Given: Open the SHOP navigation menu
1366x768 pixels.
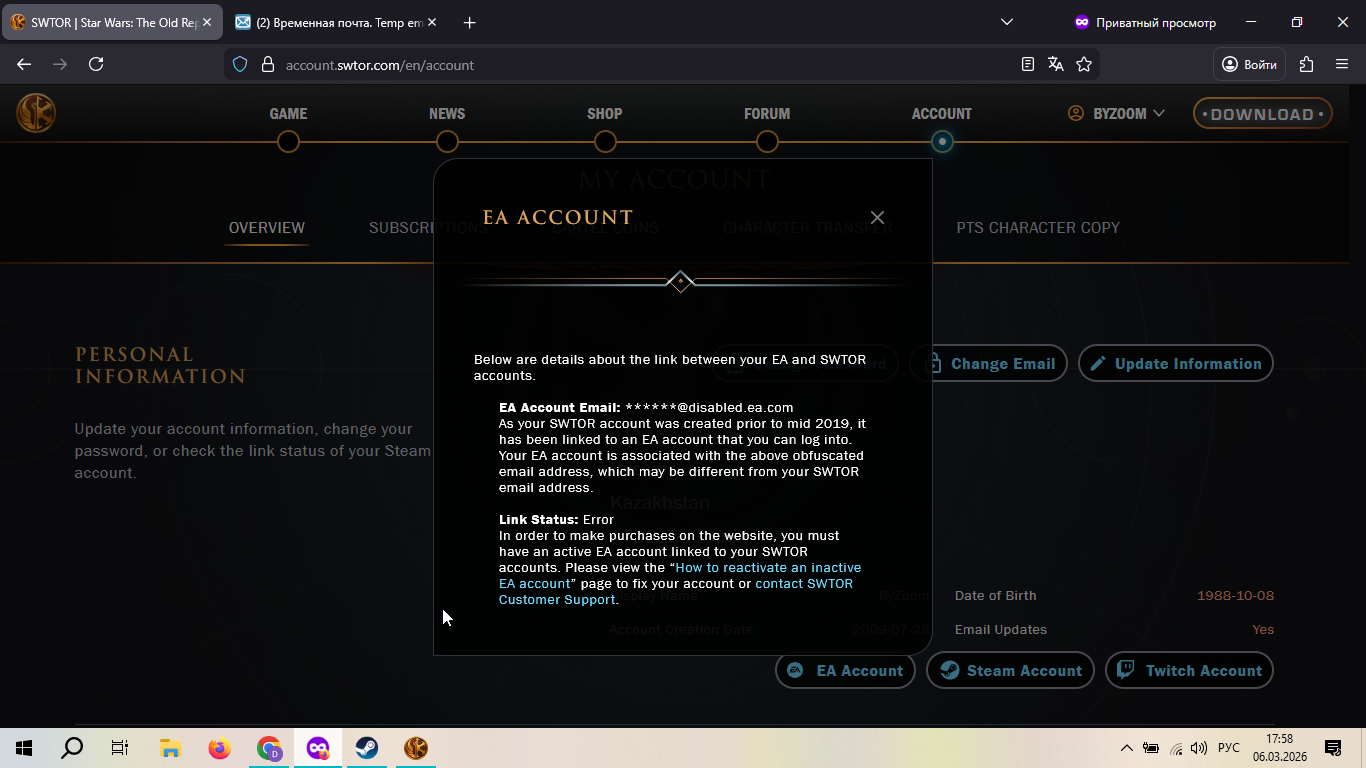Looking at the screenshot, I should 605,114.
